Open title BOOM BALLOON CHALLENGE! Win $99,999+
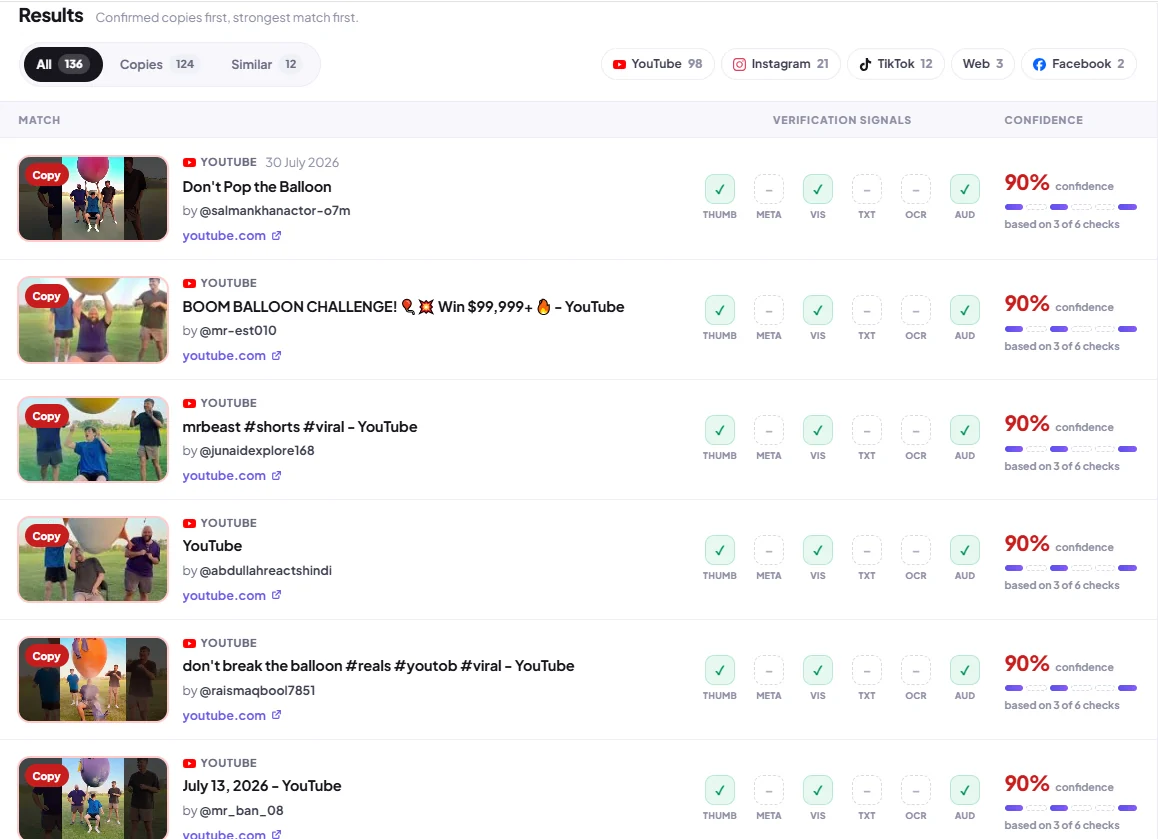Viewport: 1158px width, 839px height. [x=403, y=307]
